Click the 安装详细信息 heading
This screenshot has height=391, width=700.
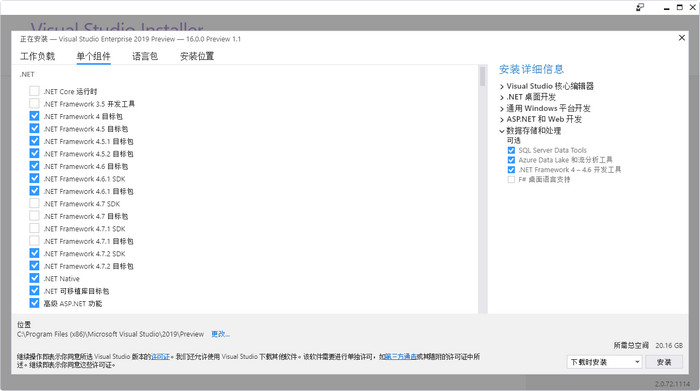pyautogui.click(x=531, y=69)
